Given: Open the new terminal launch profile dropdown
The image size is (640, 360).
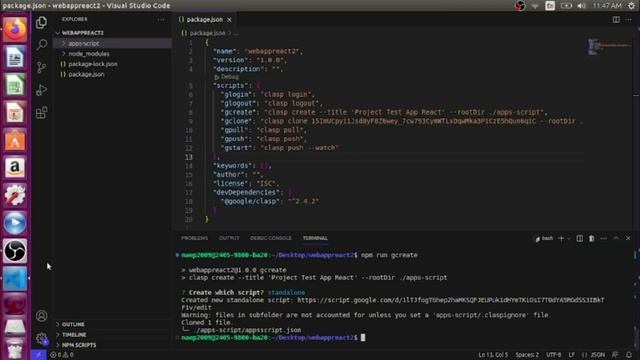Looking at the screenshot, I should click(x=569, y=238).
